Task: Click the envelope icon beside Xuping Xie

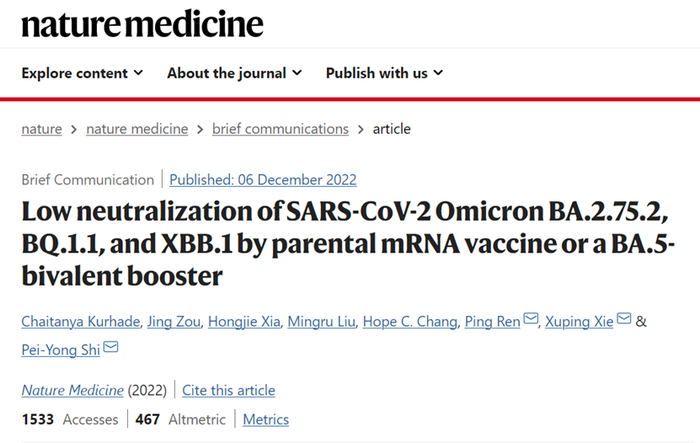Action: coord(623,320)
